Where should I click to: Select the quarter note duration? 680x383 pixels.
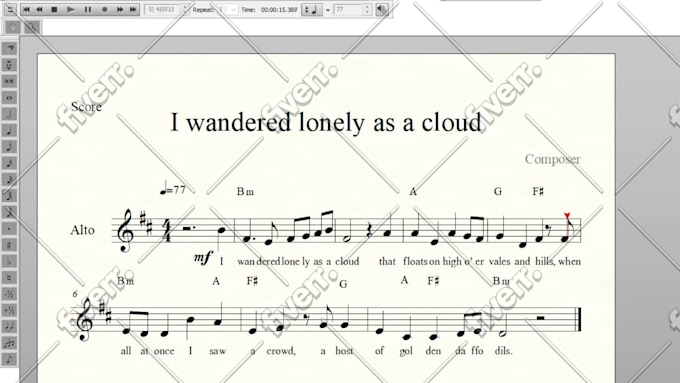tap(10, 131)
